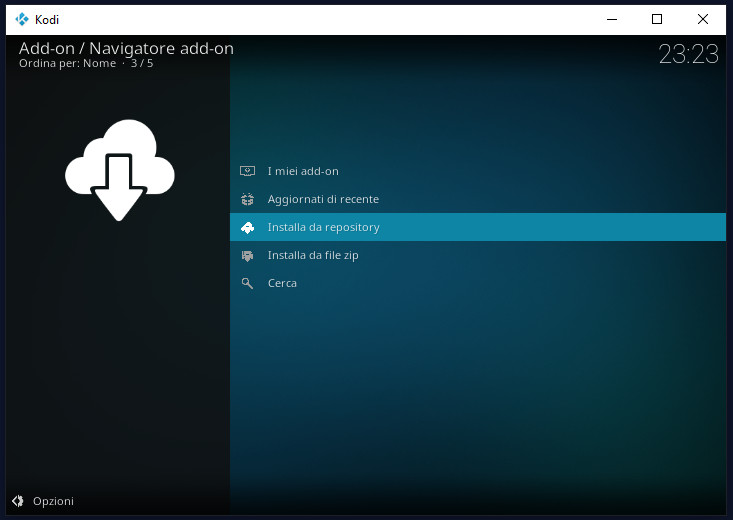Click the Kodi logo in title bar
Screen dimensions: 733x520
pos(21,19)
